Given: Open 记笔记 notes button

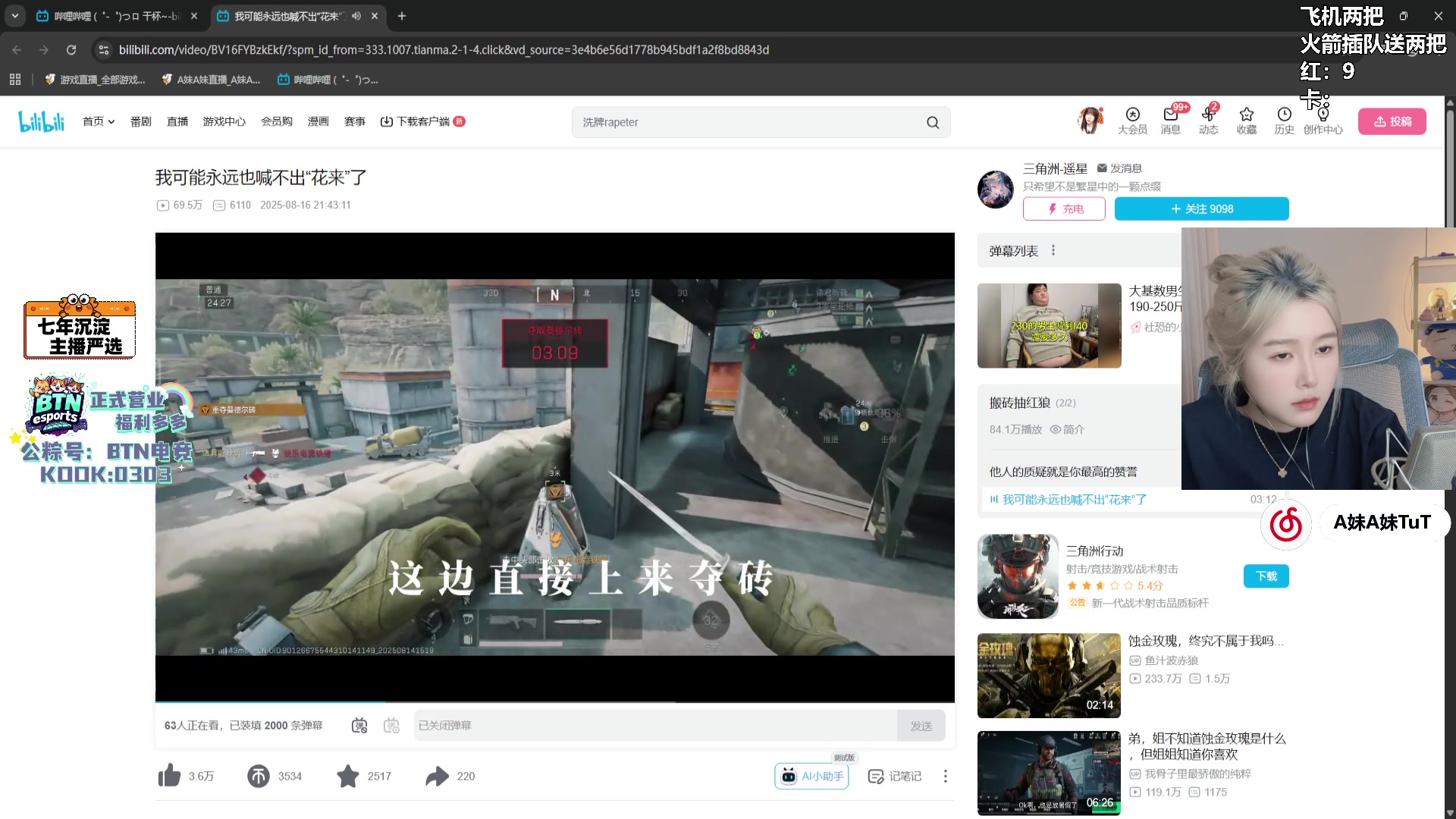Looking at the screenshot, I should tap(895, 776).
